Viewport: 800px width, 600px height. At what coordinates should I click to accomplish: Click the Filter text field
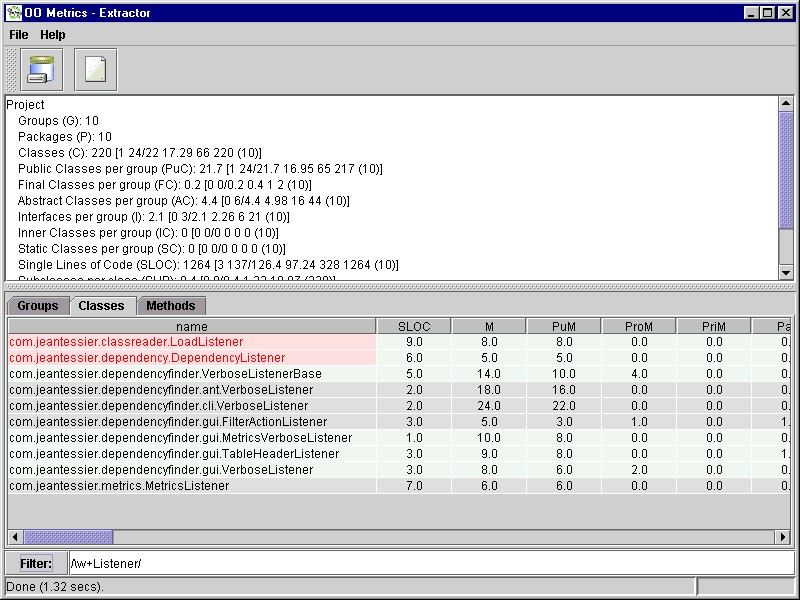click(432, 563)
